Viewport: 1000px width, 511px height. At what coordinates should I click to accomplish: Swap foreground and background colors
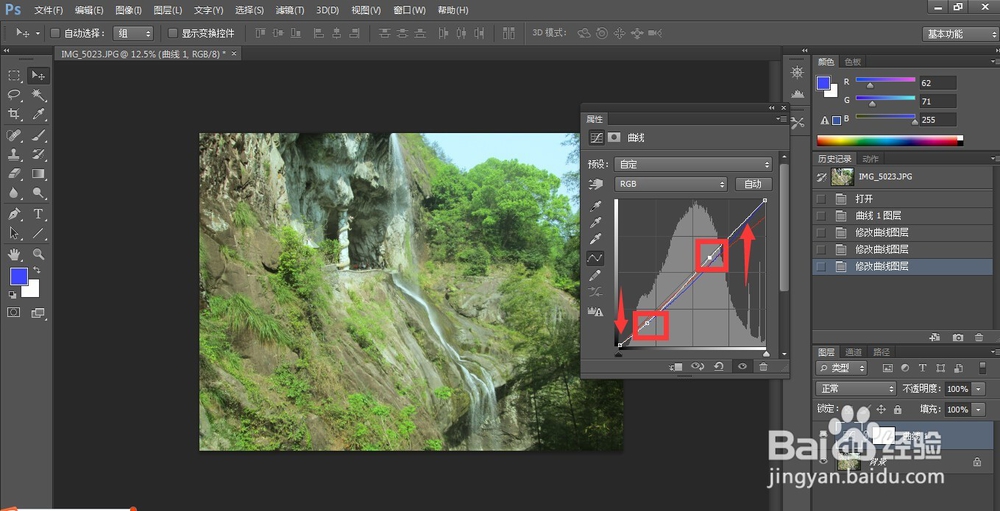tap(36, 271)
